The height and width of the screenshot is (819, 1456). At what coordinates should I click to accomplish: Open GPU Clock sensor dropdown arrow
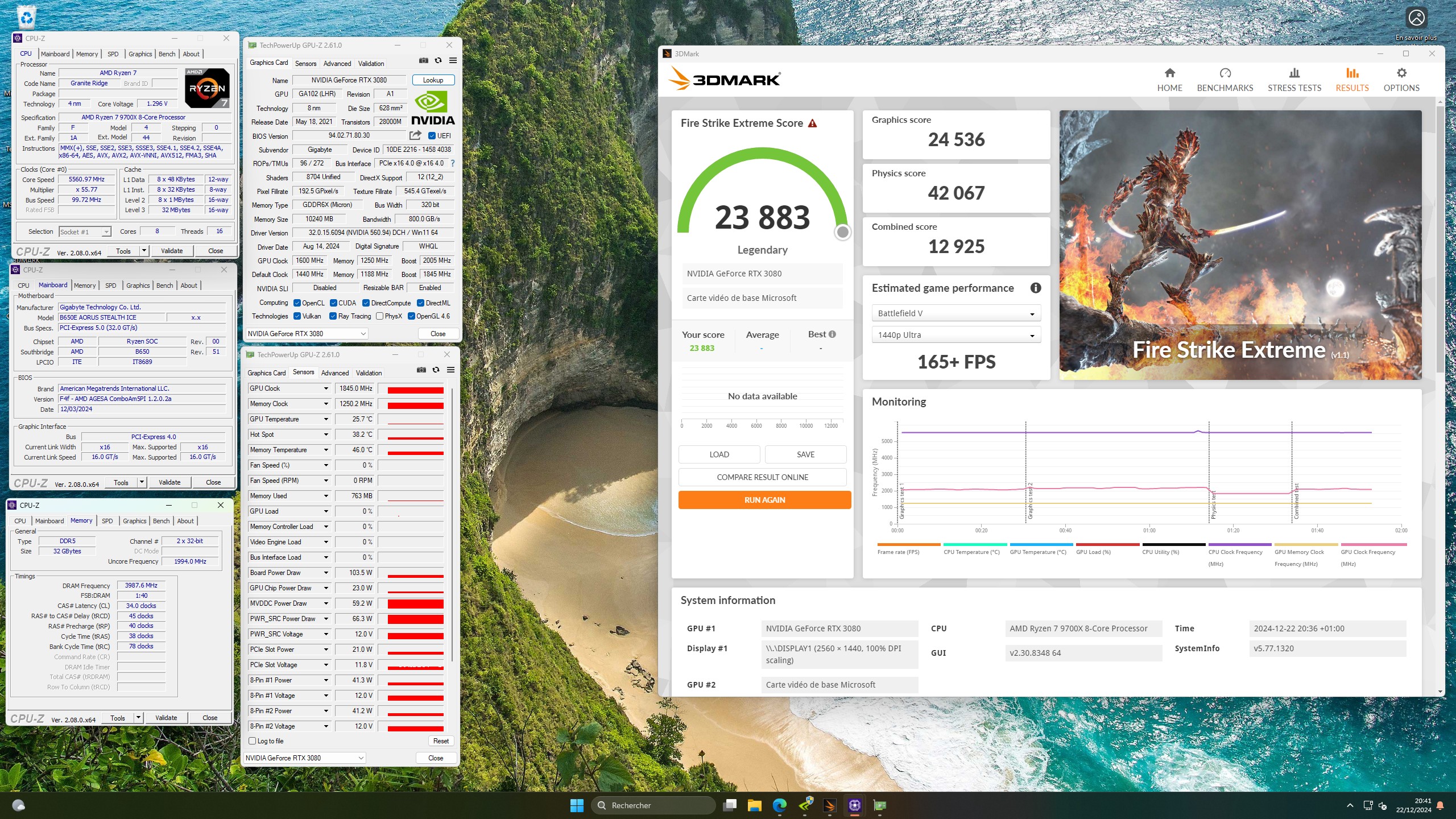(x=326, y=388)
